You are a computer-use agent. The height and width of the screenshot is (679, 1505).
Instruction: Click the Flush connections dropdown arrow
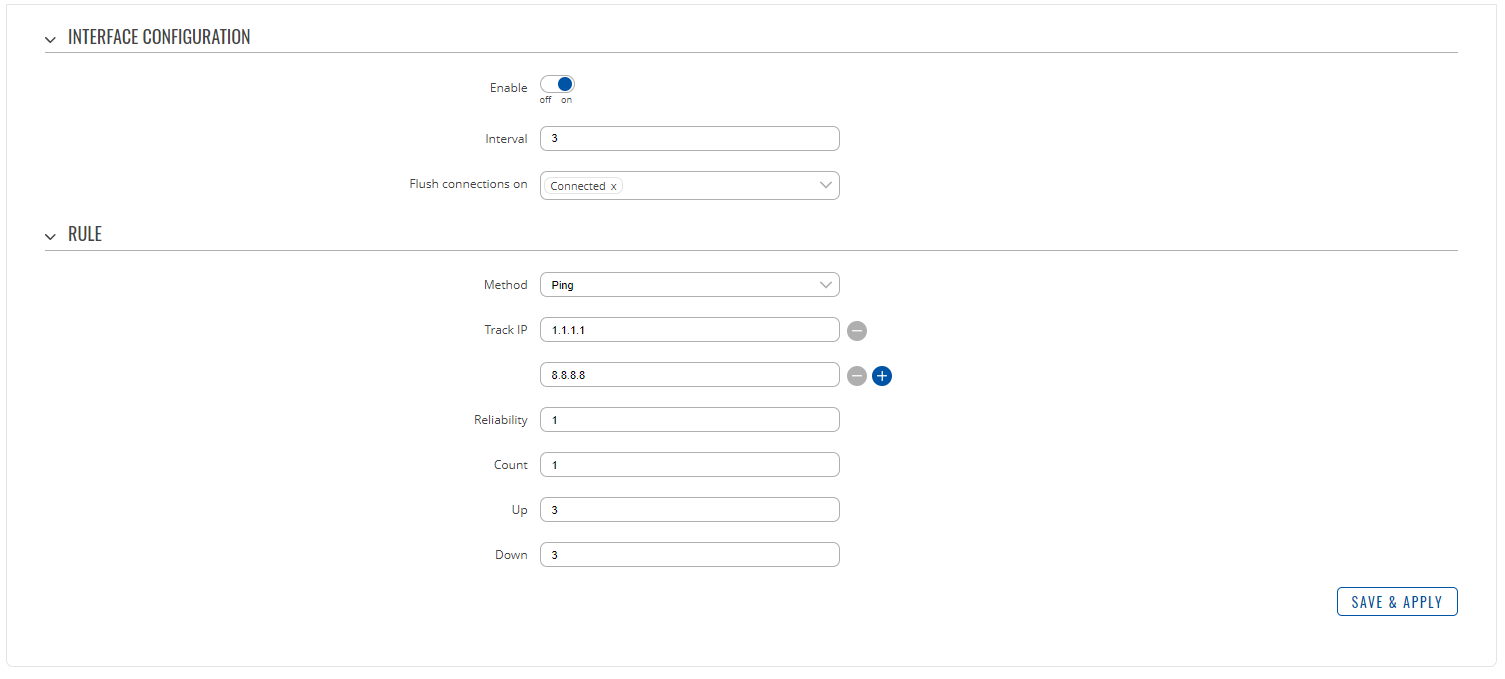pyautogui.click(x=826, y=185)
